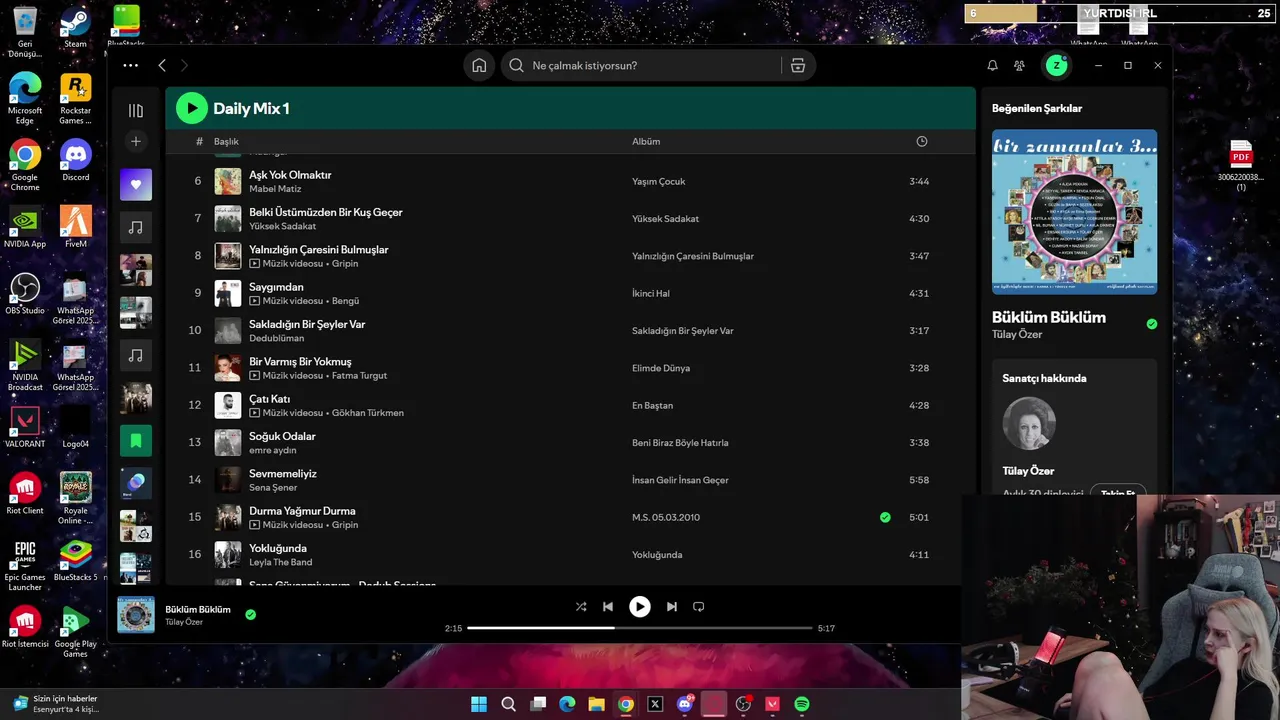The width and height of the screenshot is (1280, 720).
Task: Open Büklüm Büklüm title in right panel
Action: 1049,317
